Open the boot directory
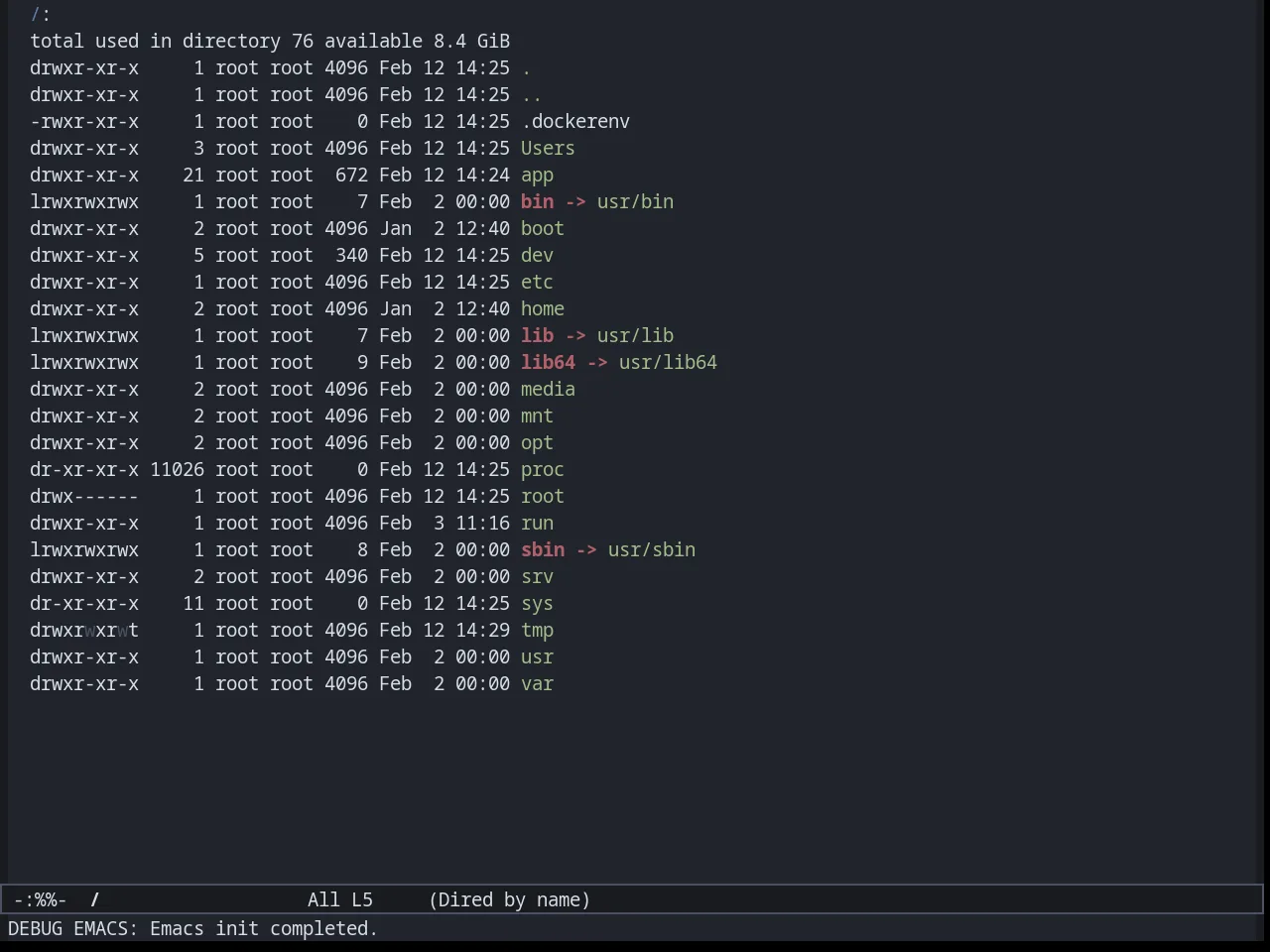Screen dimensions: 1270x952 pos(543,228)
